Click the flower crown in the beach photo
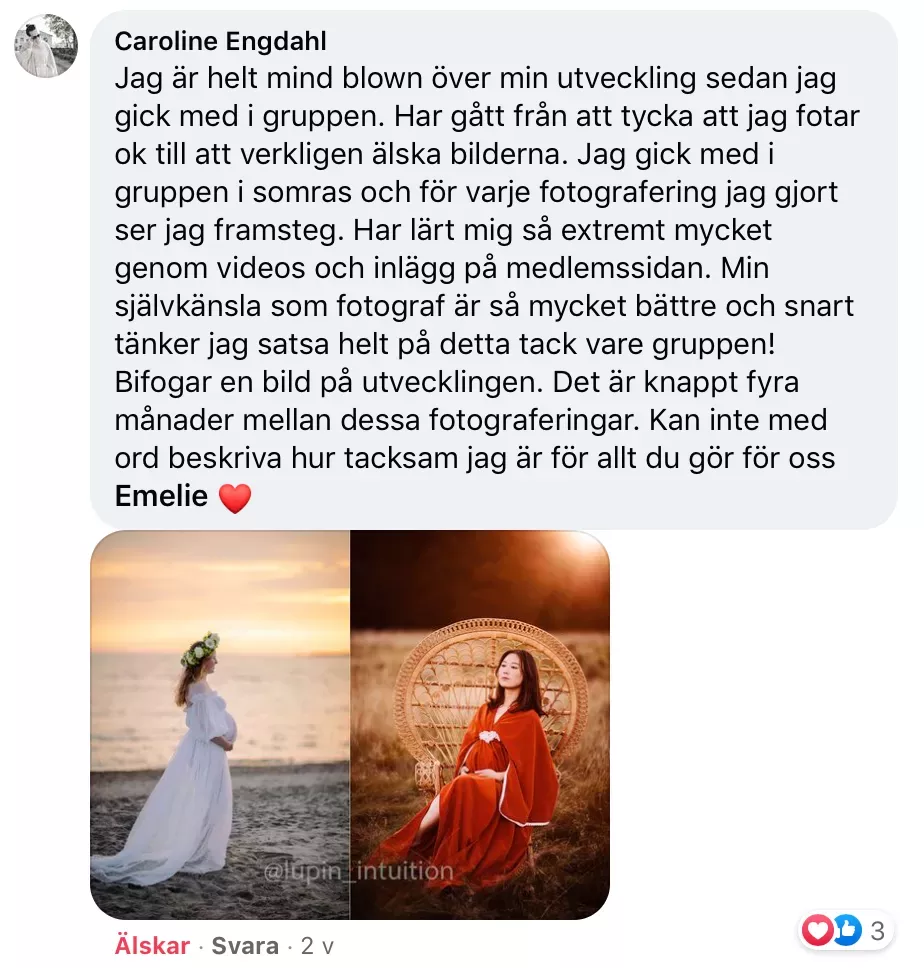Viewport: 924px width, 968px height. 200,648
